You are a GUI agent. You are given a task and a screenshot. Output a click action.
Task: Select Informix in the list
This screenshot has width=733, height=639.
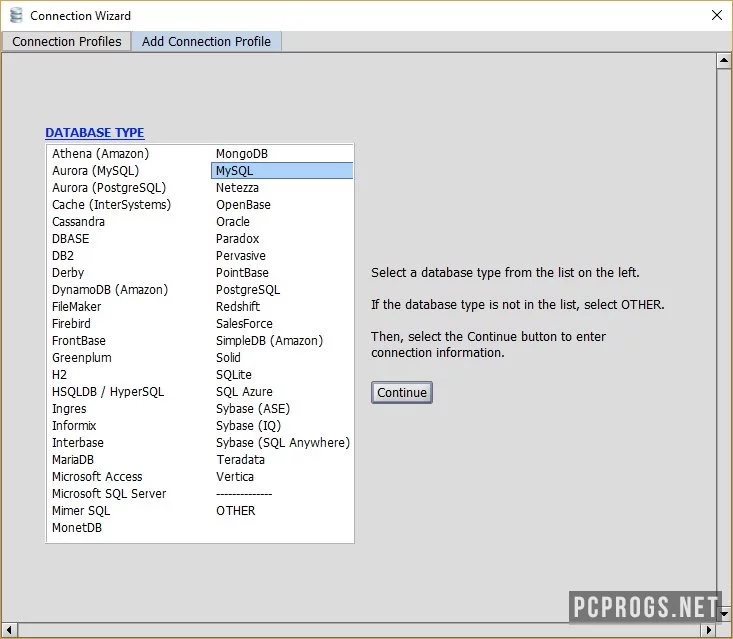[x=74, y=426]
